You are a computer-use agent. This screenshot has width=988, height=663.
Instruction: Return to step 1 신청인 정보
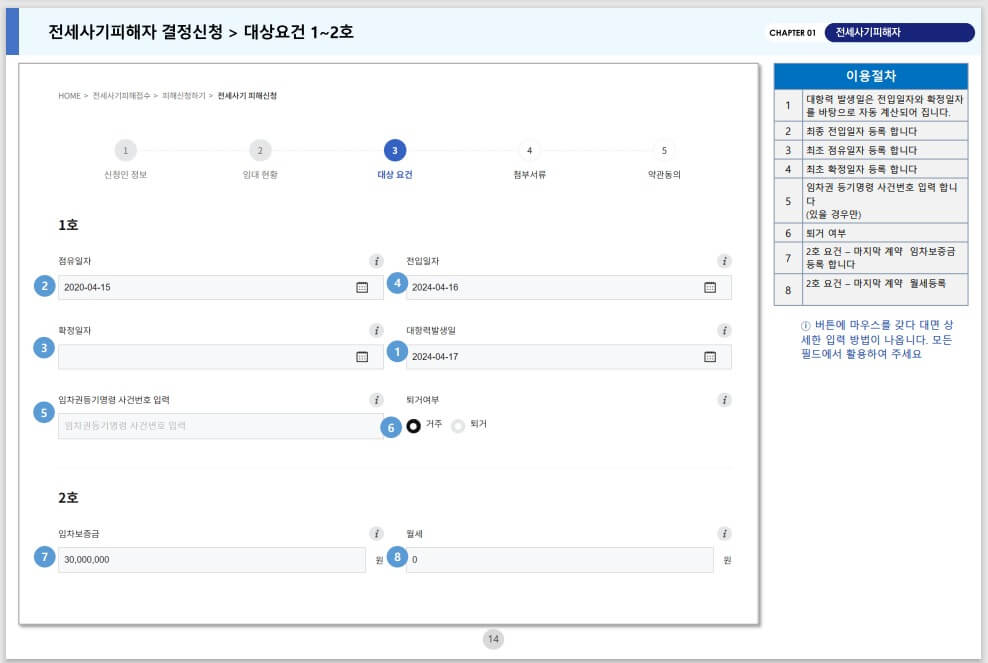[x=125, y=150]
